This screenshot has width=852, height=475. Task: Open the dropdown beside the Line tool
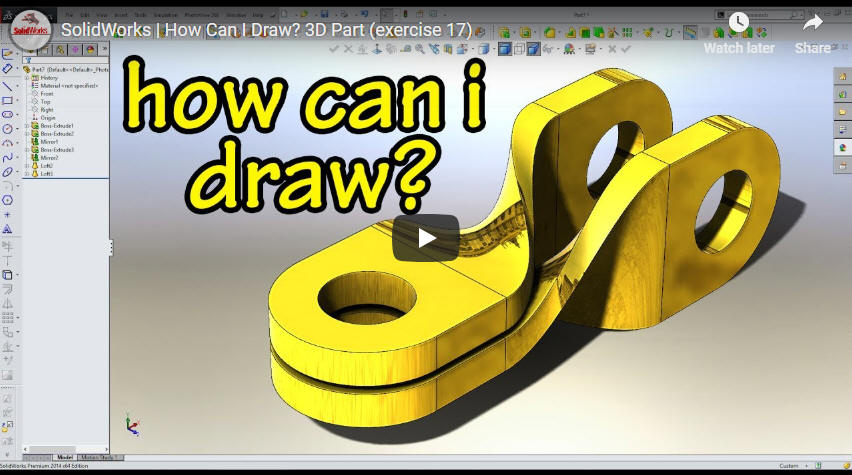click(17, 87)
